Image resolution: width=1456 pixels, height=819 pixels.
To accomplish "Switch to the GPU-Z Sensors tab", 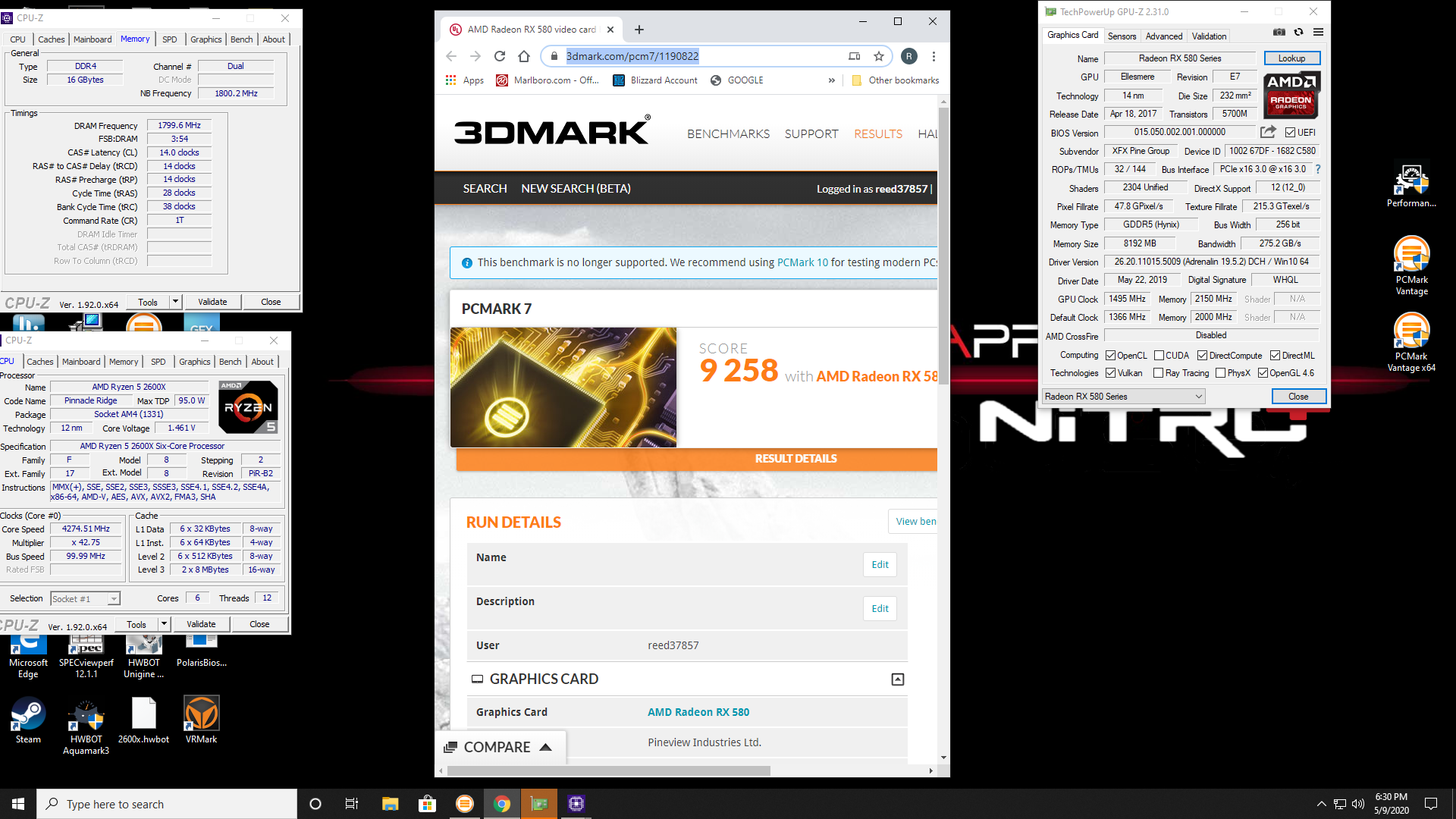I will click(x=1122, y=36).
